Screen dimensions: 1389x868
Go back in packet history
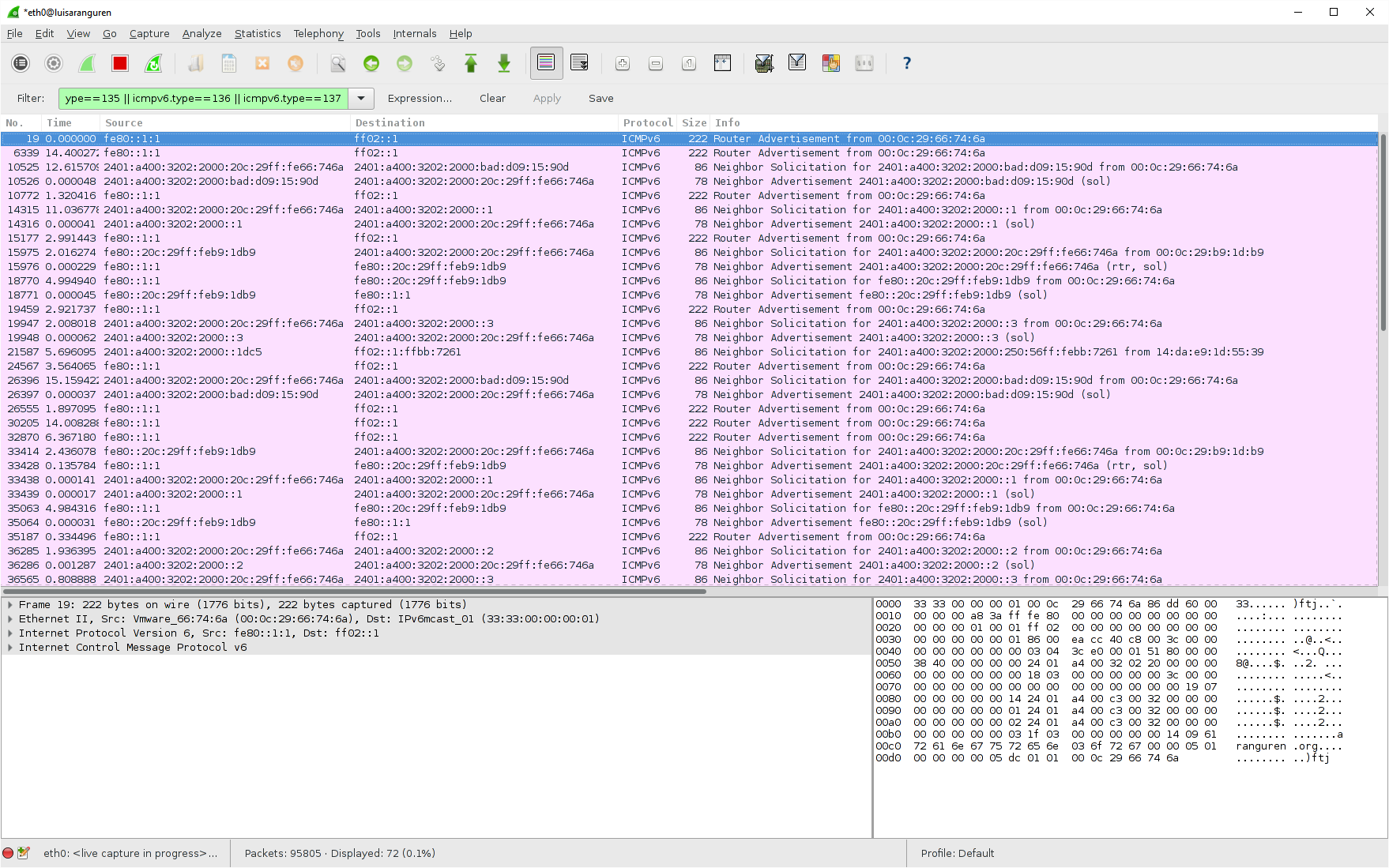(x=371, y=63)
